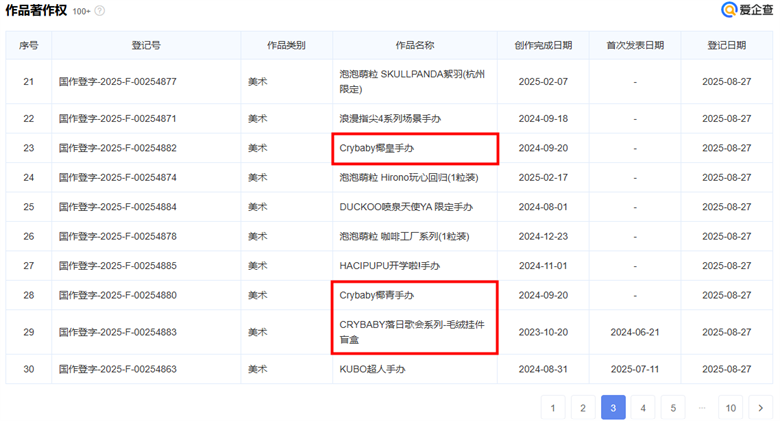Image resolution: width=780 pixels, height=421 pixels.
Task: Click work name DUCKOO喷泉天使YA 限定手办
Action: click(x=406, y=207)
